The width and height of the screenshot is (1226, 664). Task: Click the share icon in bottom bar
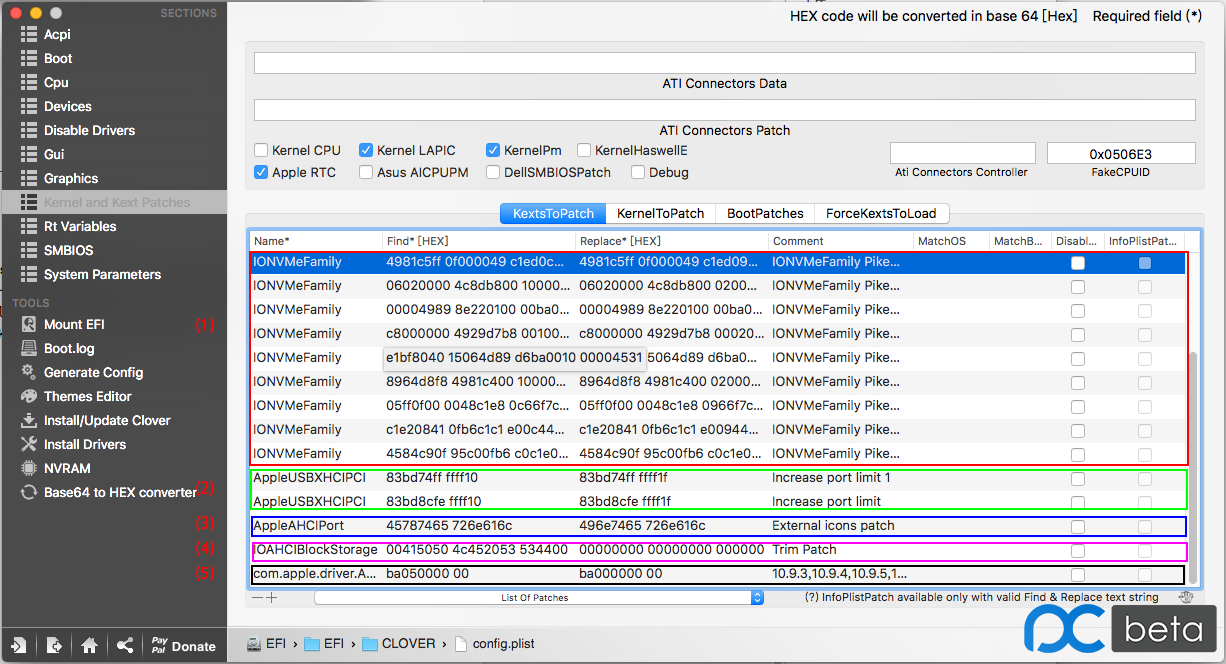tap(125, 645)
